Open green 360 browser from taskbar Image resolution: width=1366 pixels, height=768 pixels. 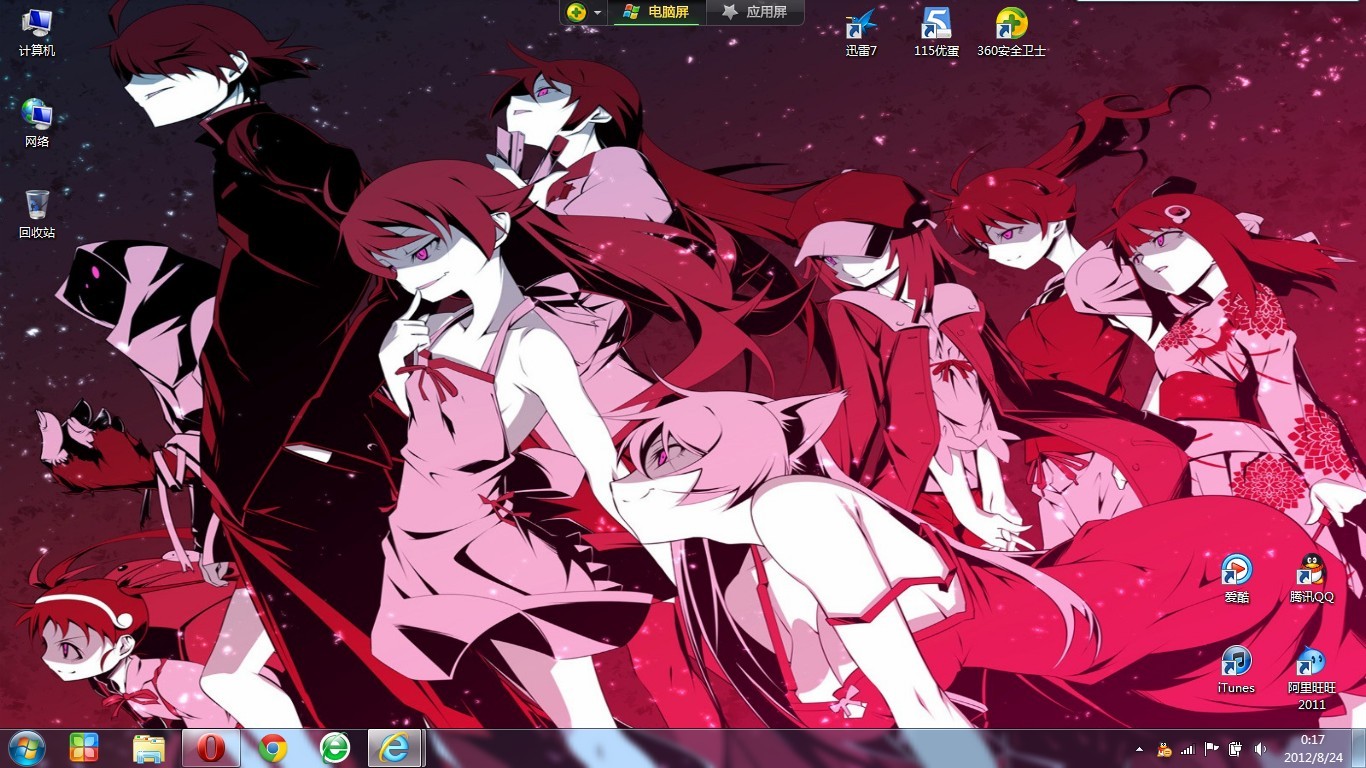(335, 748)
